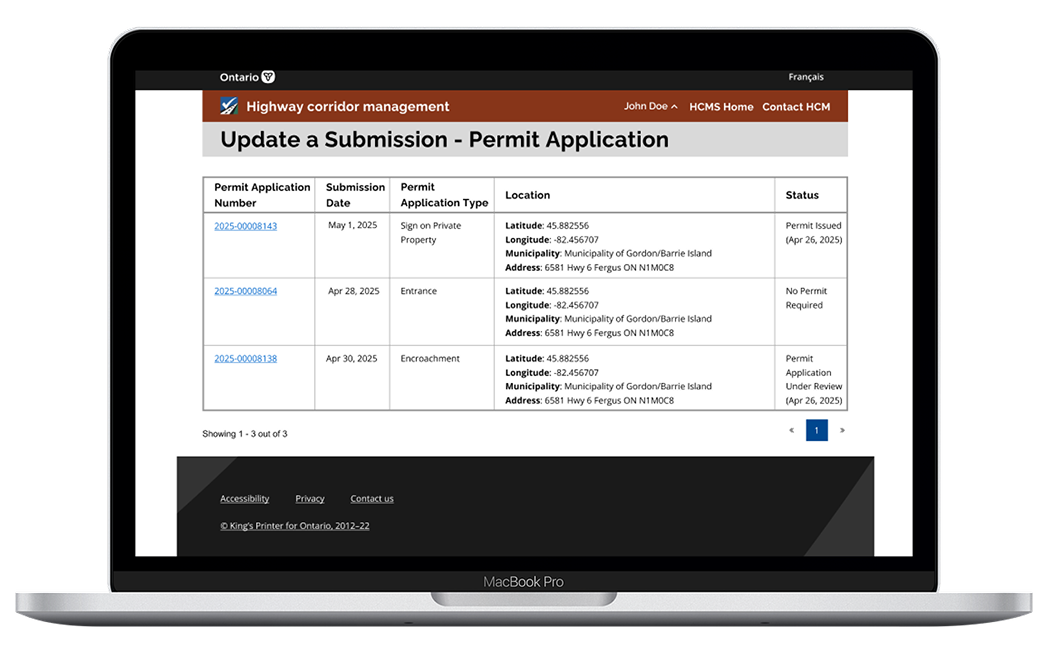
Task: Click the Highway corridor management title
Action: click(x=348, y=106)
